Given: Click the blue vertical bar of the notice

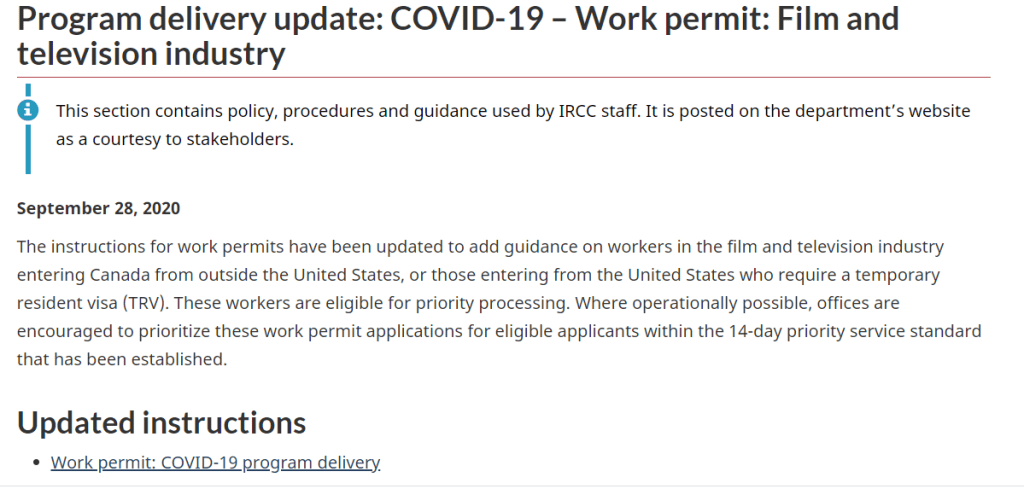Looking at the screenshot, I should pos(28,150).
